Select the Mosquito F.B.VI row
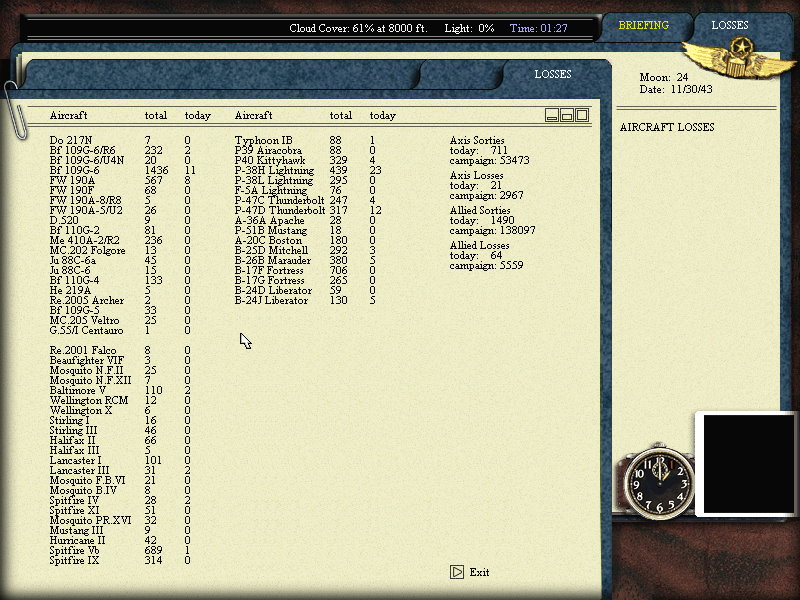The image size is (800, 600). (120, 481)
